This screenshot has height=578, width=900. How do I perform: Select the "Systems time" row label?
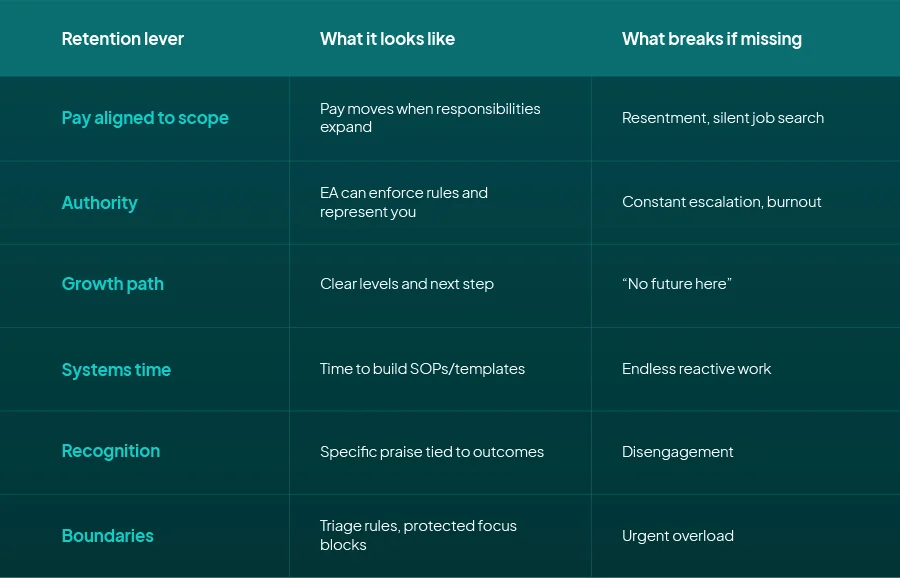(x=116, y=370)
